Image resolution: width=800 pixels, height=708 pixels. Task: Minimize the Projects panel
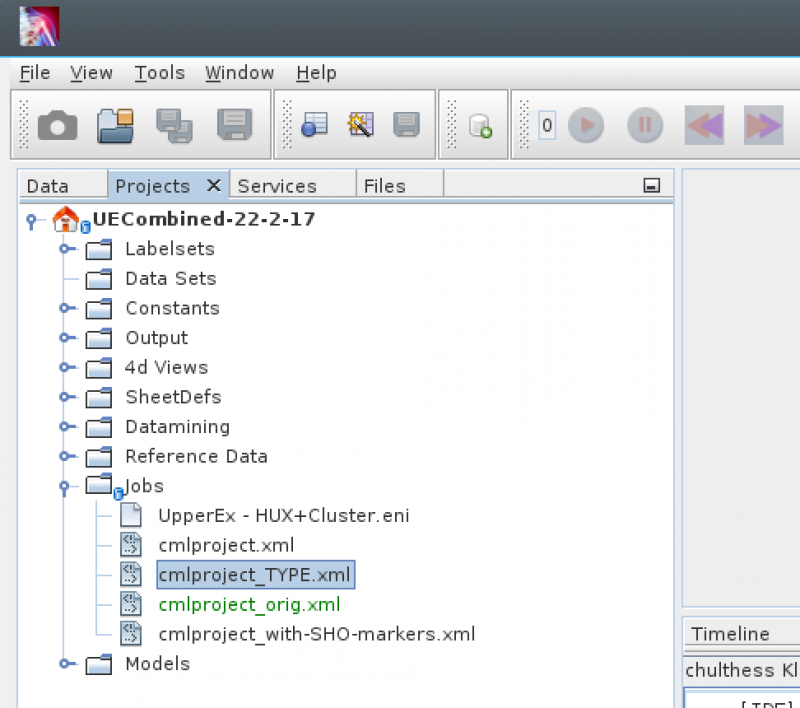(x=652, y=185)
